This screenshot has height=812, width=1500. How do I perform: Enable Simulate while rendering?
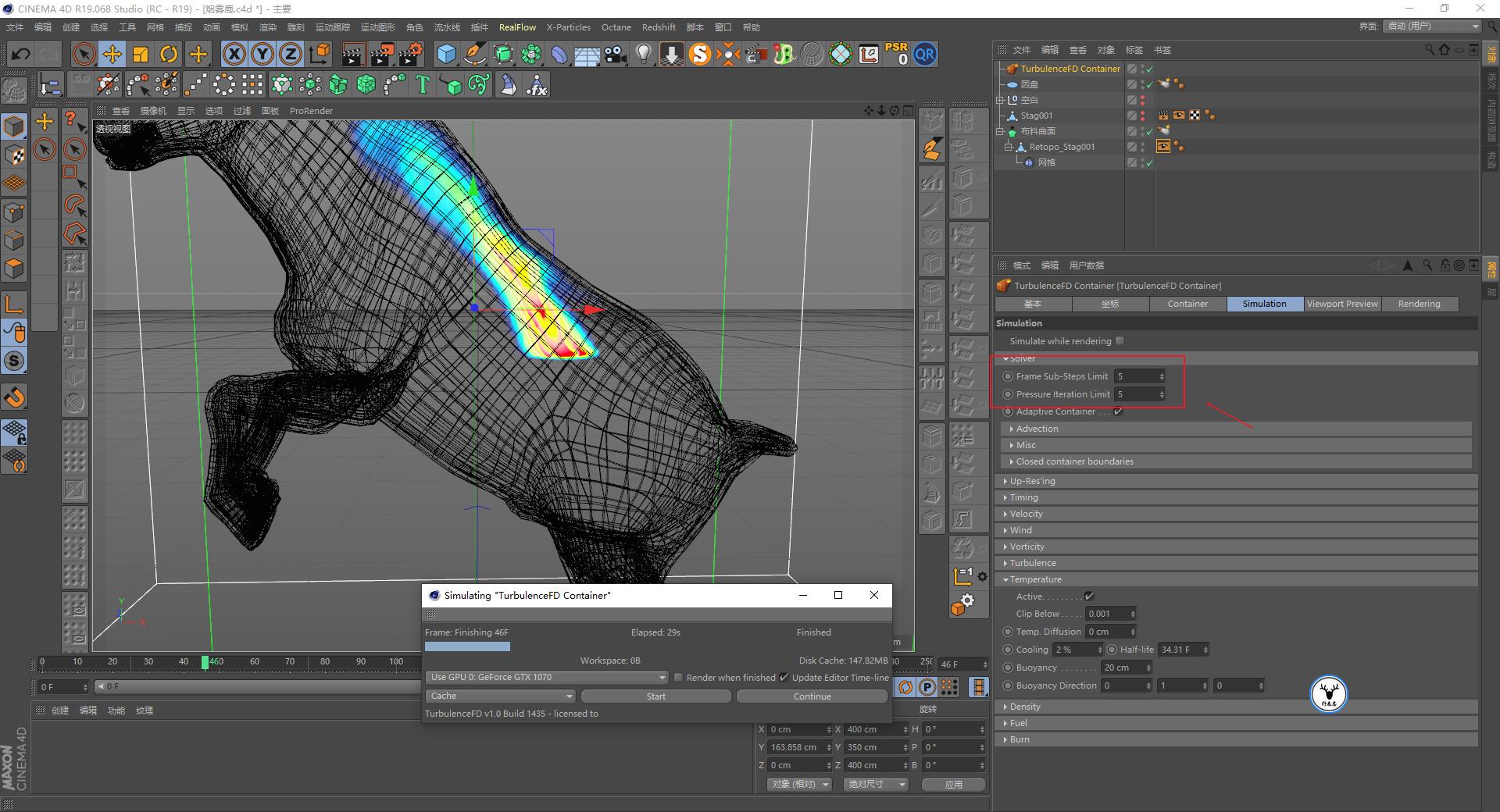pyautogui.click(x=1120, y=340)
